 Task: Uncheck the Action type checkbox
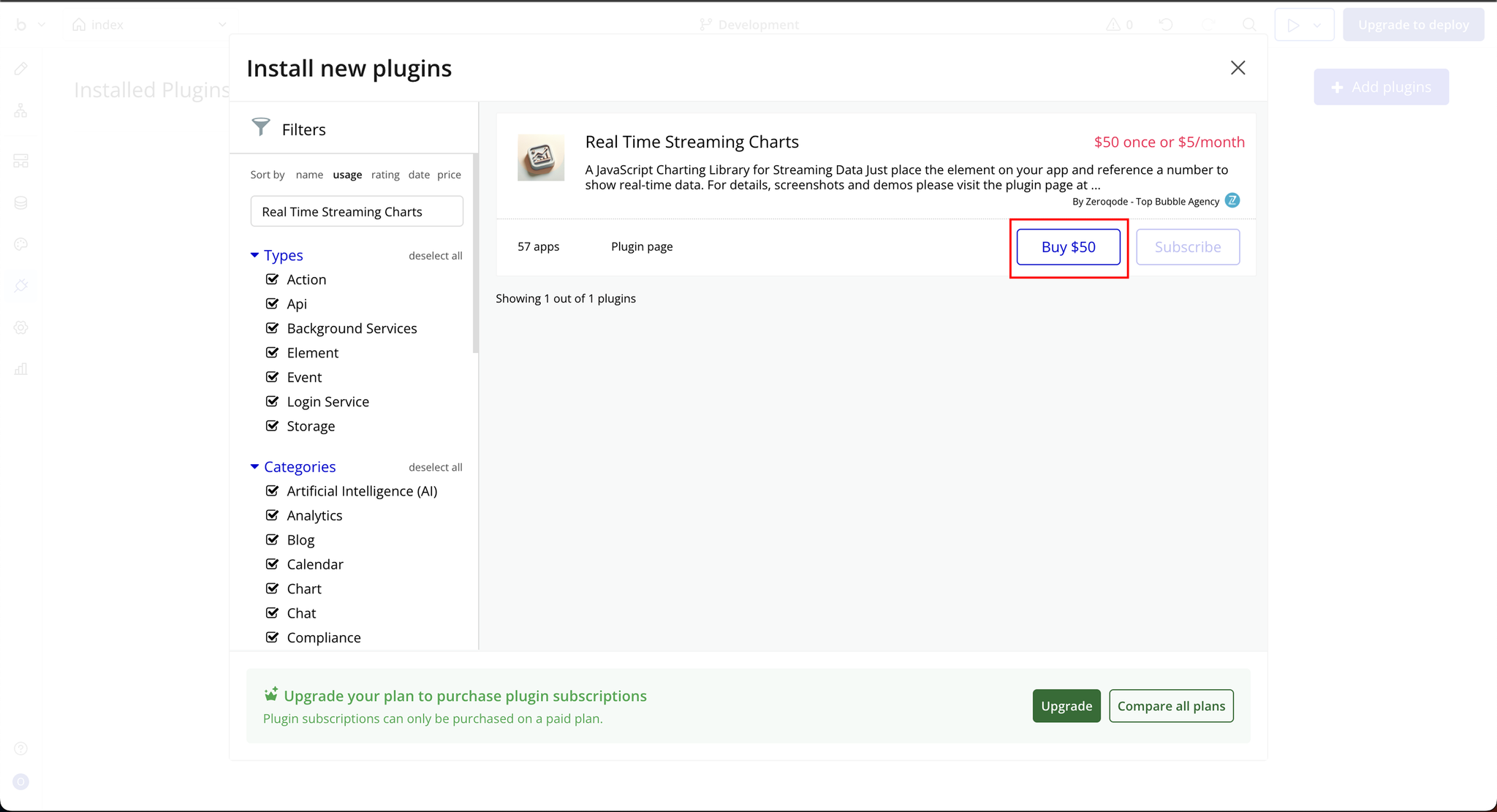(273, 279)
